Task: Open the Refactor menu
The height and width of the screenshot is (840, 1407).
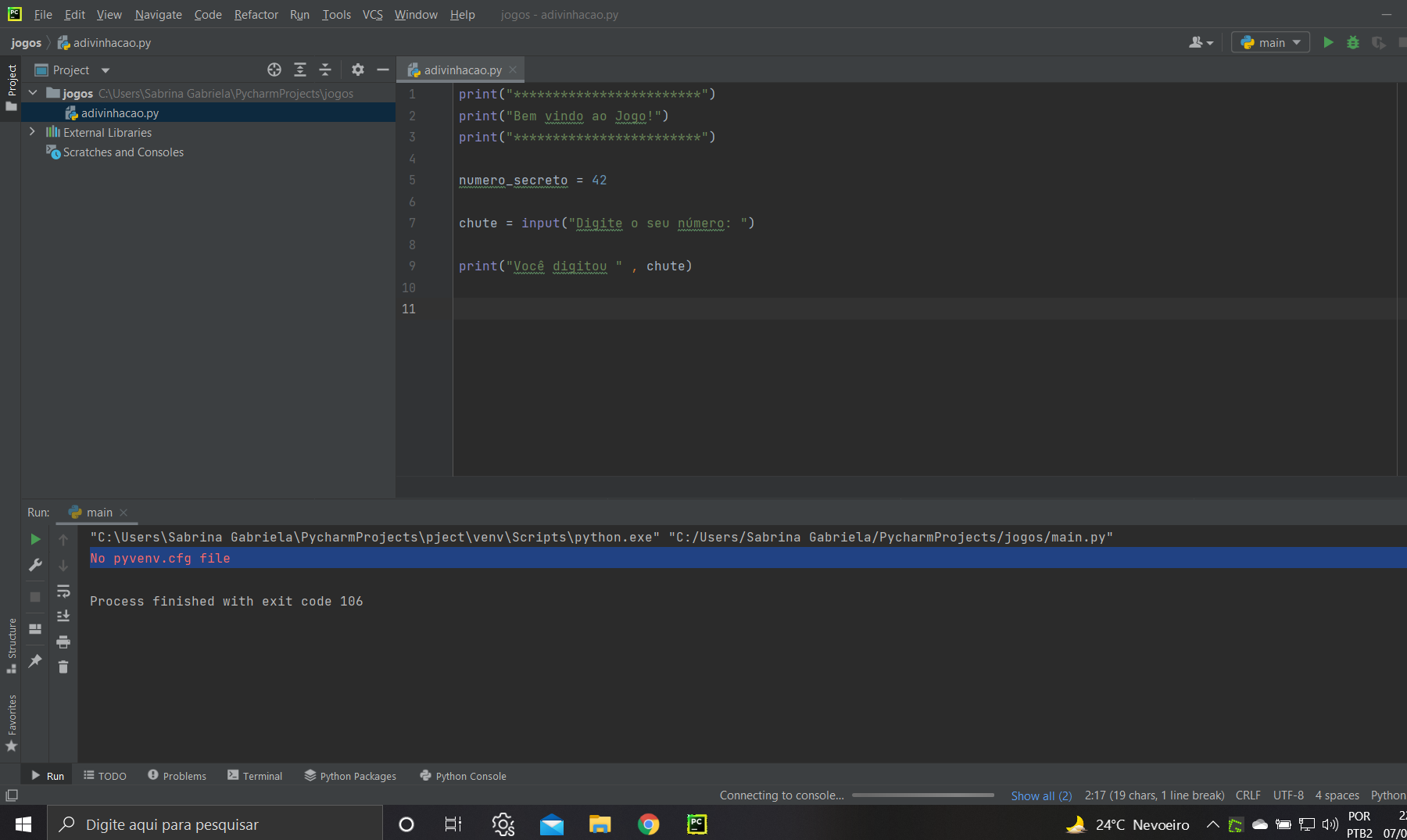Action: click(x=256, y=14)
